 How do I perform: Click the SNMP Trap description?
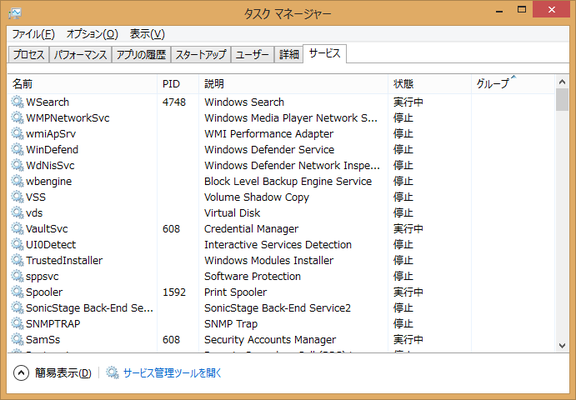point(231,323)
